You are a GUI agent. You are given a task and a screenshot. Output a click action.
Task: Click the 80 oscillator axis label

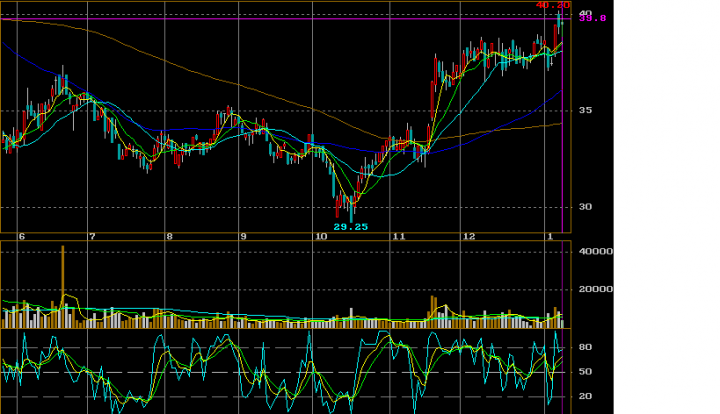pos(585,347)
